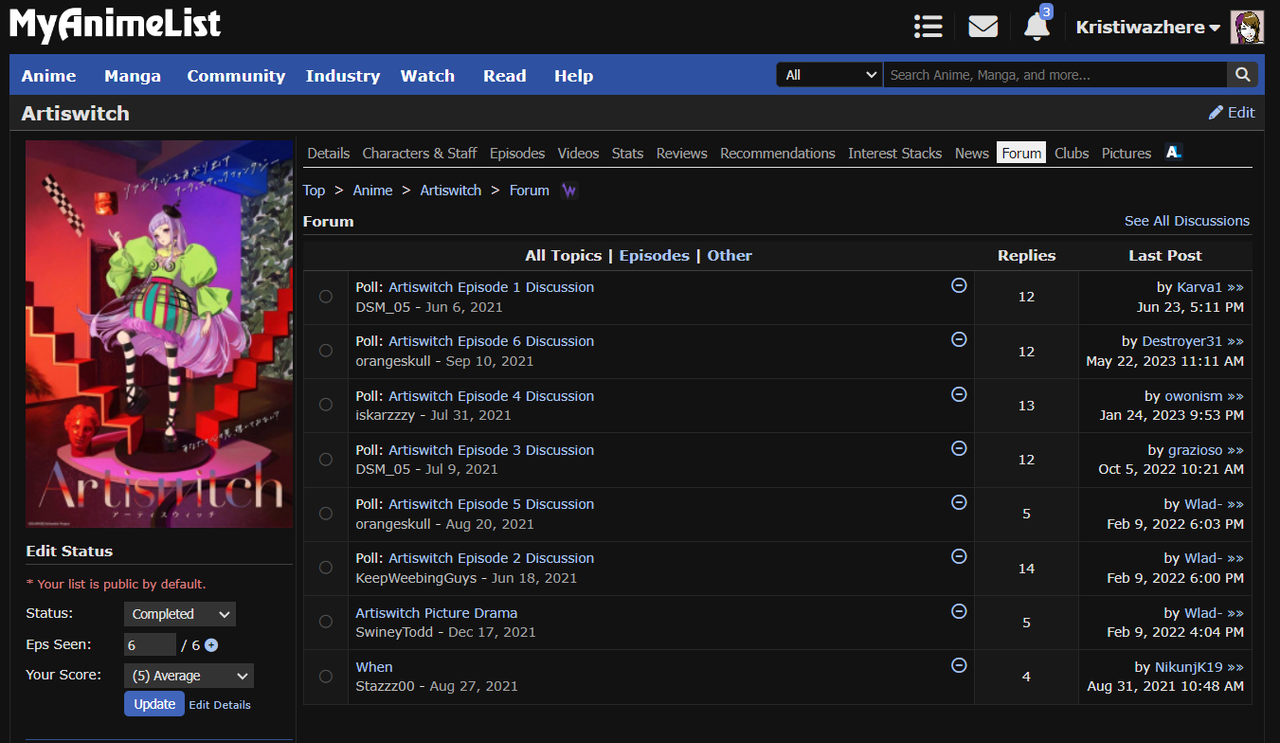The image size is (1280, 743).
Task: Click minus icon on Episode 1 Discussion row
Action: point(959,285)
